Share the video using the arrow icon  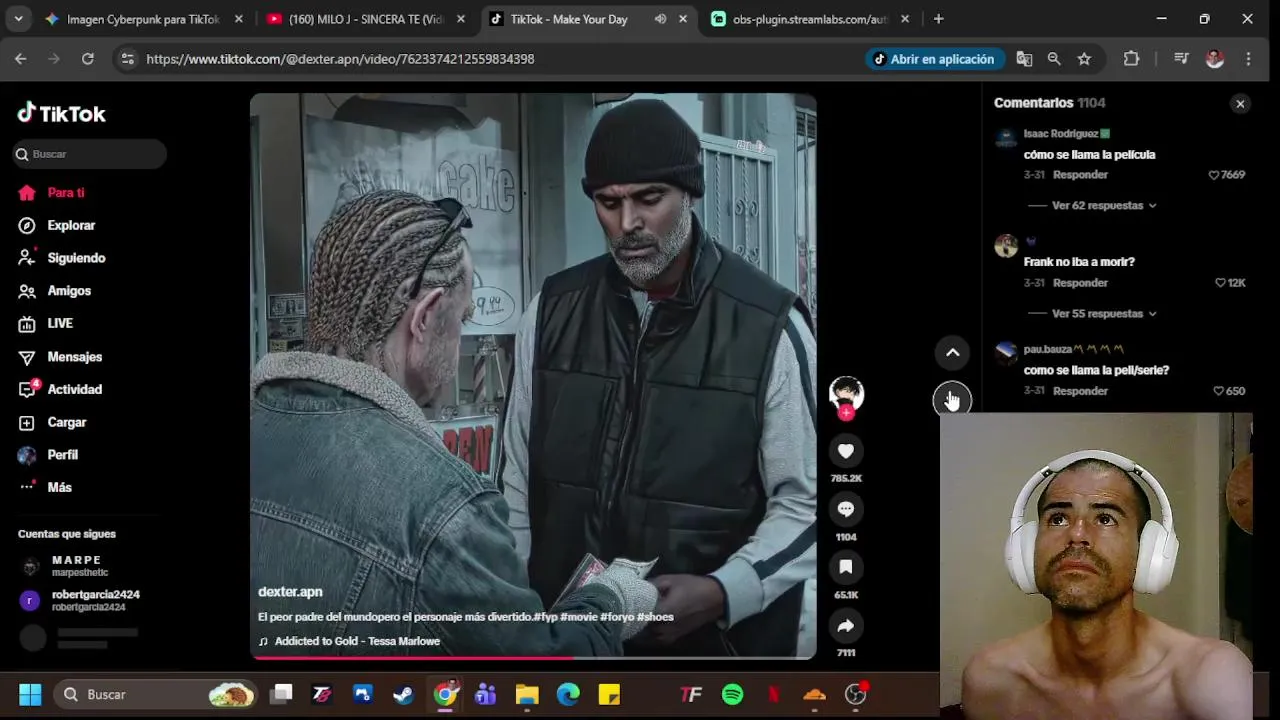pos(846,626)
